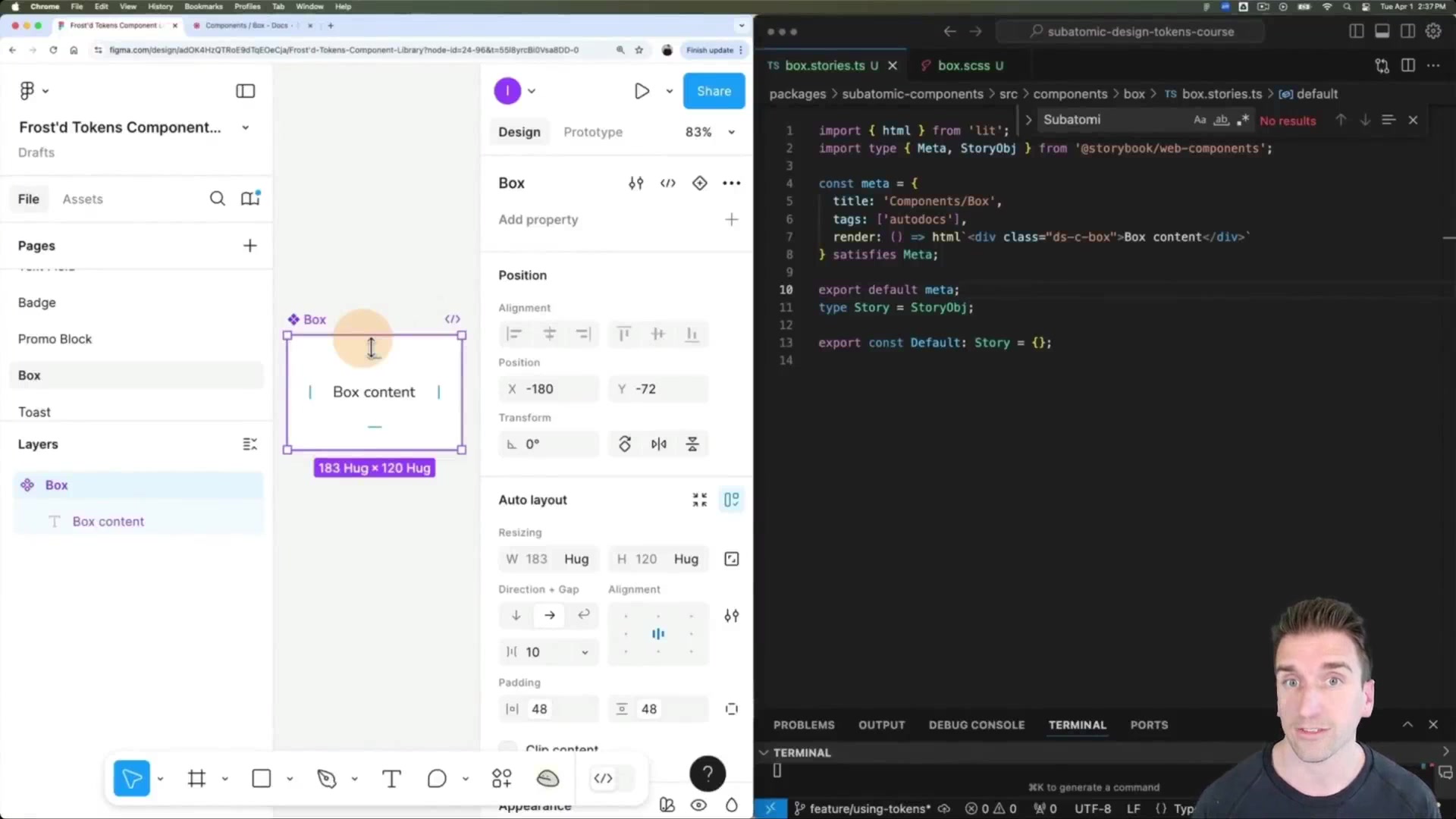Toggle Match Case in VS Code find
The height and width of the screenshot is (819, 1456).
click(x=1200, y=120)
